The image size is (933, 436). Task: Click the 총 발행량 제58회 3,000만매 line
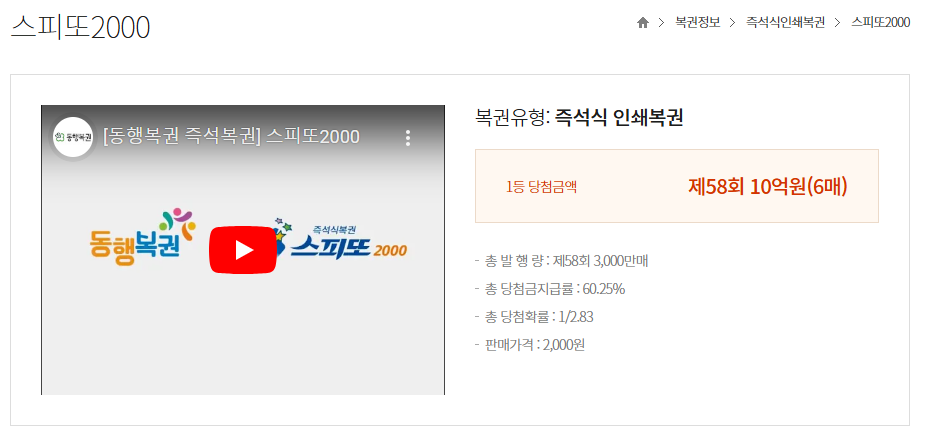561,261
